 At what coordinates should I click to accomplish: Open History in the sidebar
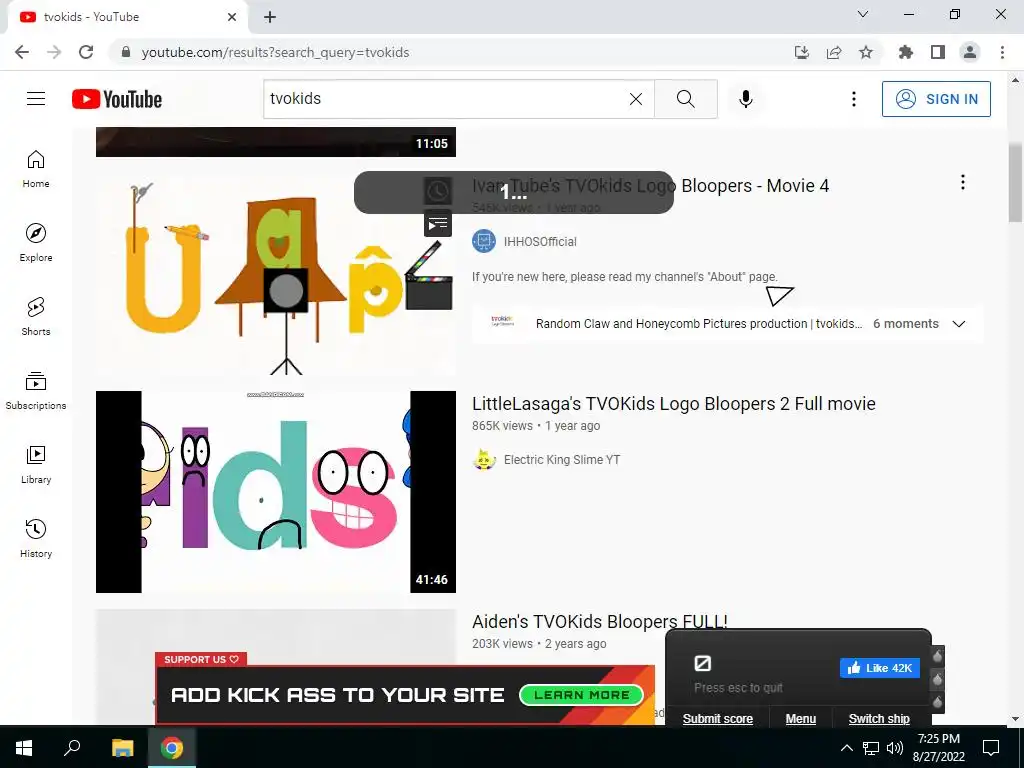(36, 538)
